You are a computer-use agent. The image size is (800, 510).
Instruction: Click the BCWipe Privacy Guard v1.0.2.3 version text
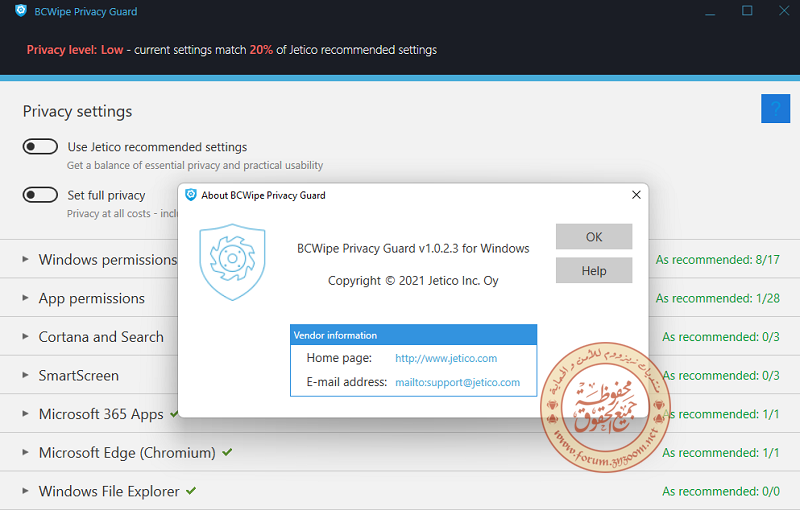click(x=413, y=248)
